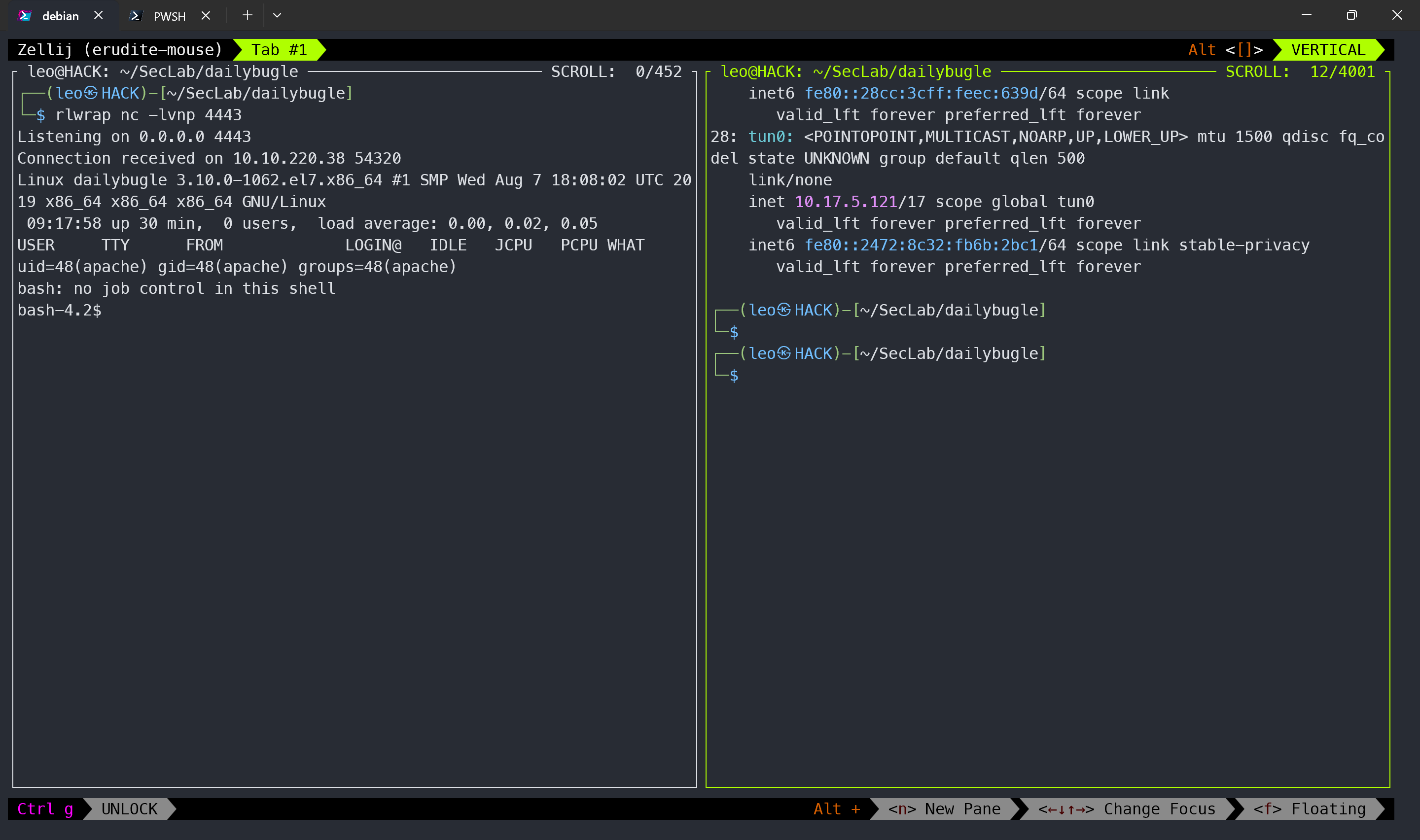The image size is (1420, 840).
Task: Click the Change Focus hint
Action: [x=1126, y=809]
